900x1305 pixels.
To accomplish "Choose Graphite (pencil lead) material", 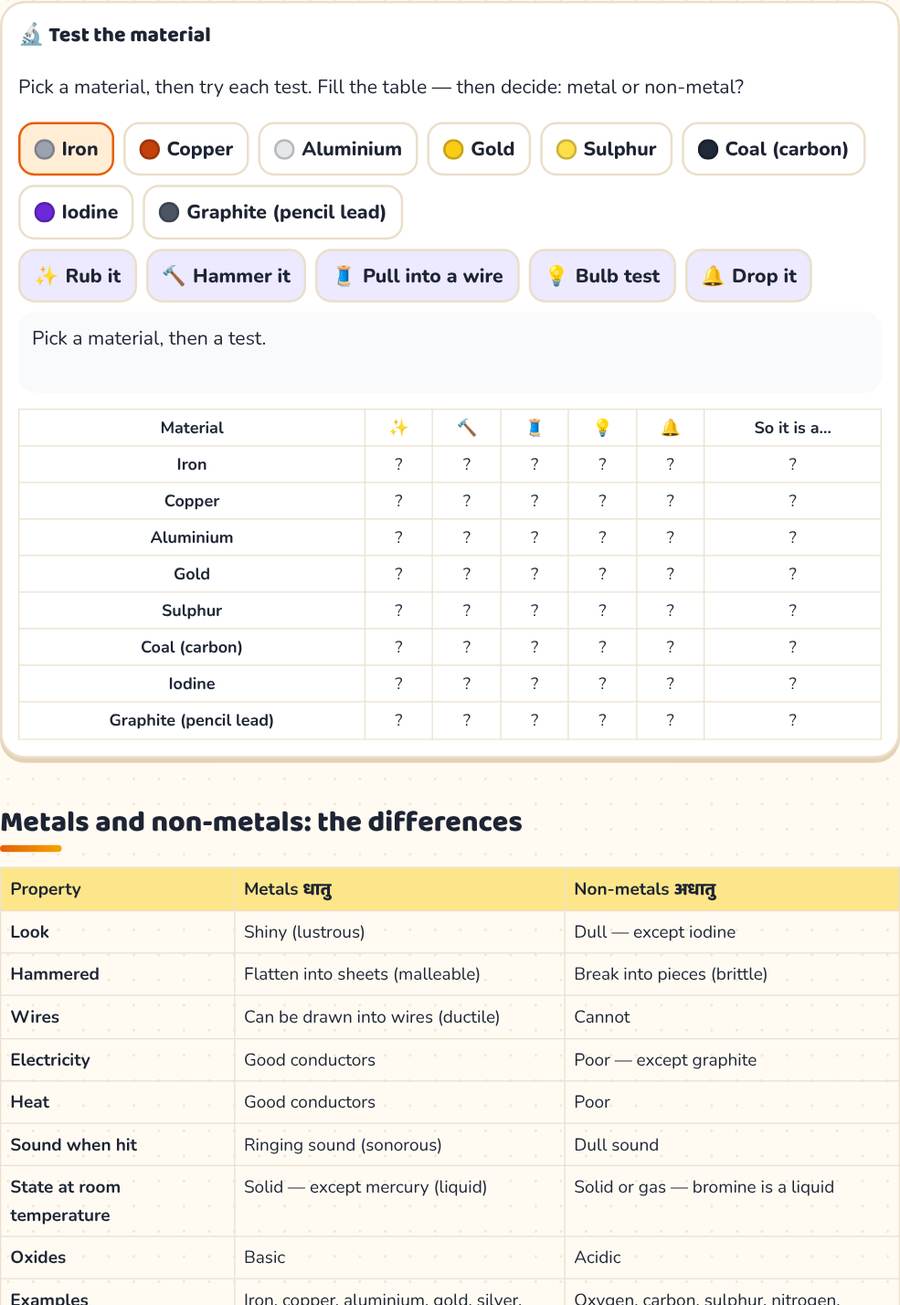I will (x=273, y=212).
